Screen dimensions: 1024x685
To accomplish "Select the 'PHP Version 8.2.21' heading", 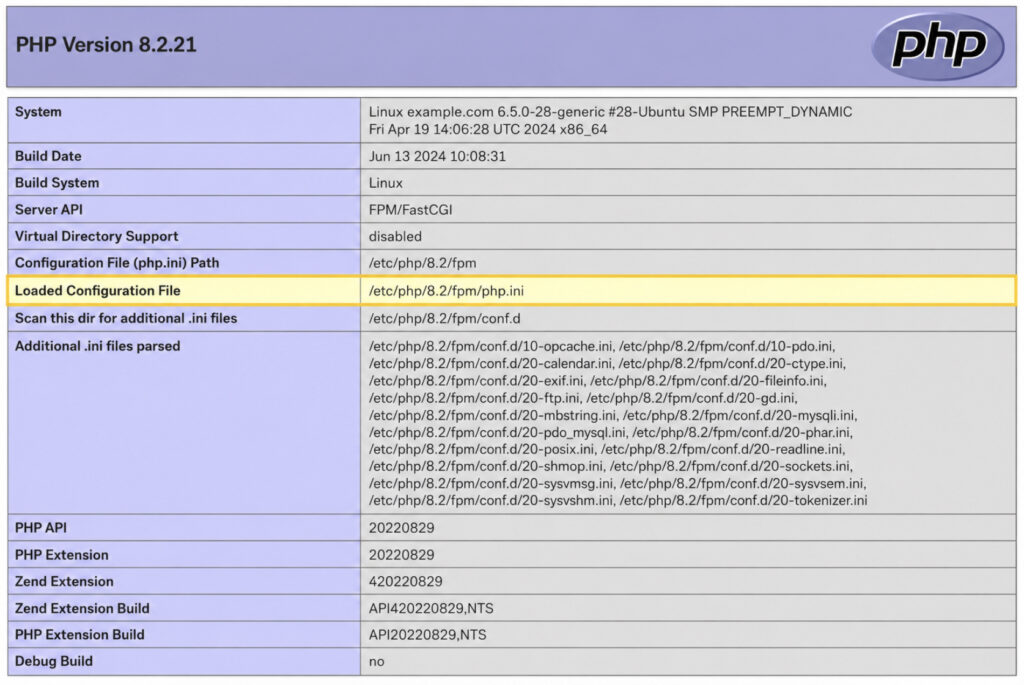I will tap(106, 44).
